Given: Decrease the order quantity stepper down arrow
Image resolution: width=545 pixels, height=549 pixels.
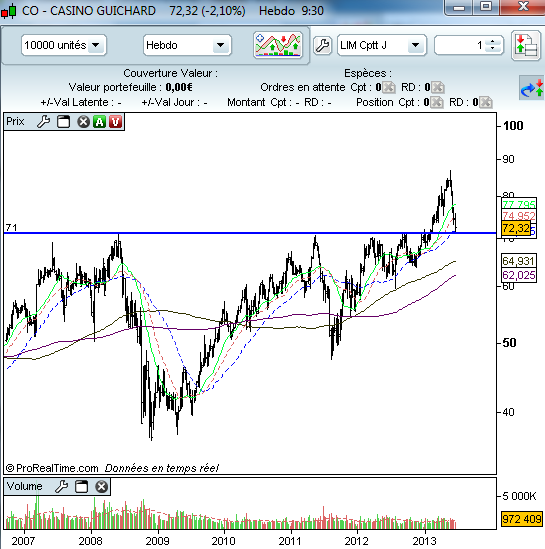Looking at the screenshot, I should [x=492, y=49].
